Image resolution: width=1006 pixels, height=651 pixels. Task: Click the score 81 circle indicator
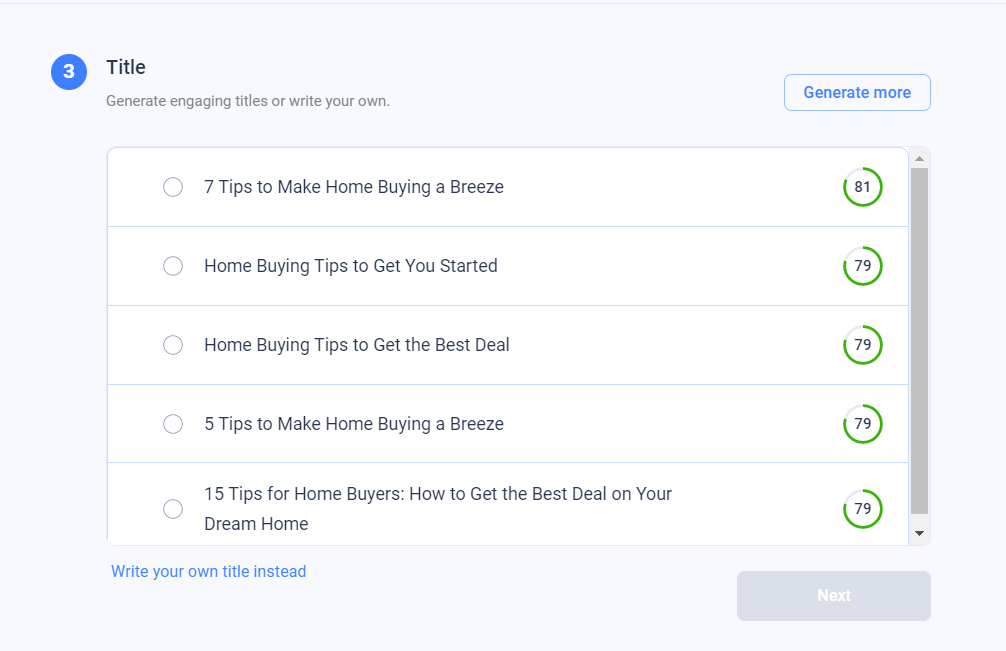pos(862,187)
